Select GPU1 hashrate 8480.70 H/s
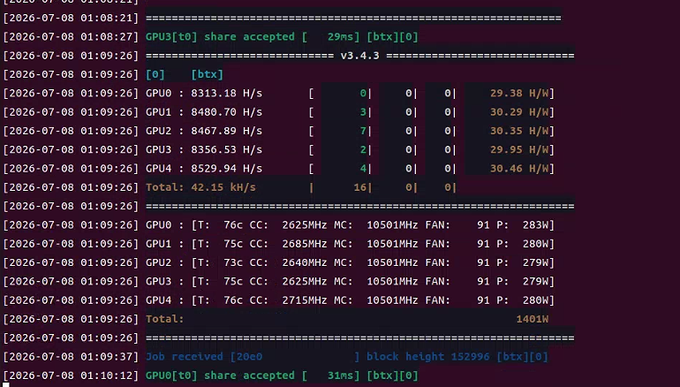The image size is (680, 387). (x=226, y=112)
